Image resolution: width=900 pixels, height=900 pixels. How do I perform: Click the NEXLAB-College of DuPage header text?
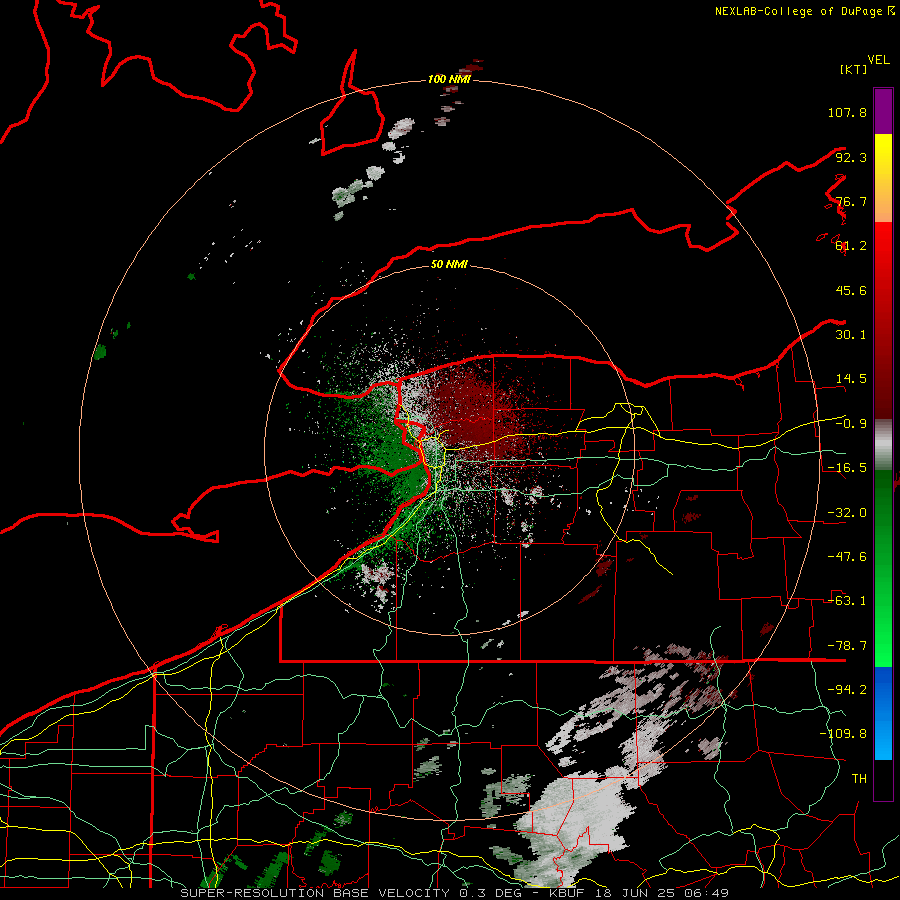(x=798, y=11)
